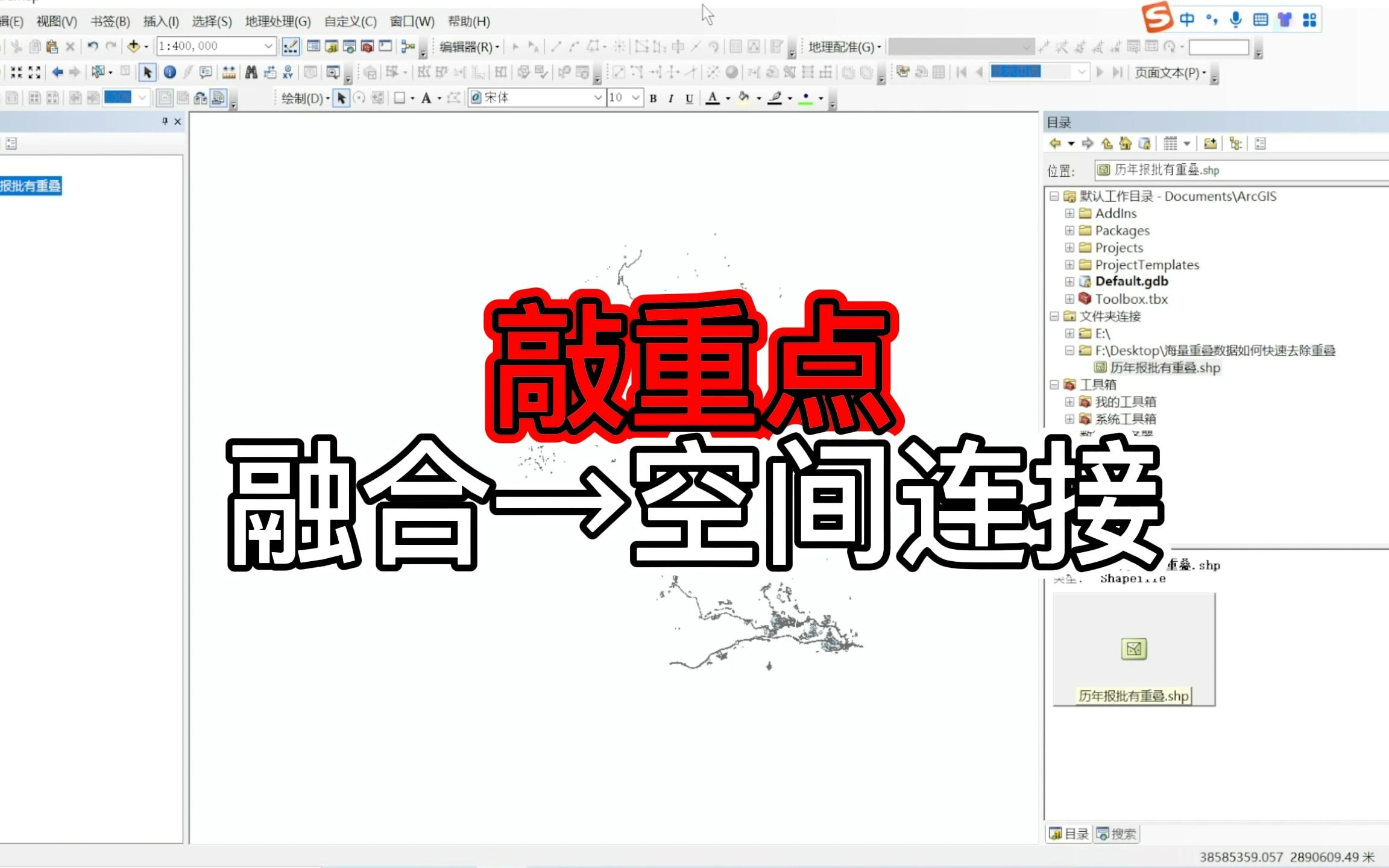Switch to the 搜索 tab
Viewport: 1389px width, 868px height.
(1117, 834)
